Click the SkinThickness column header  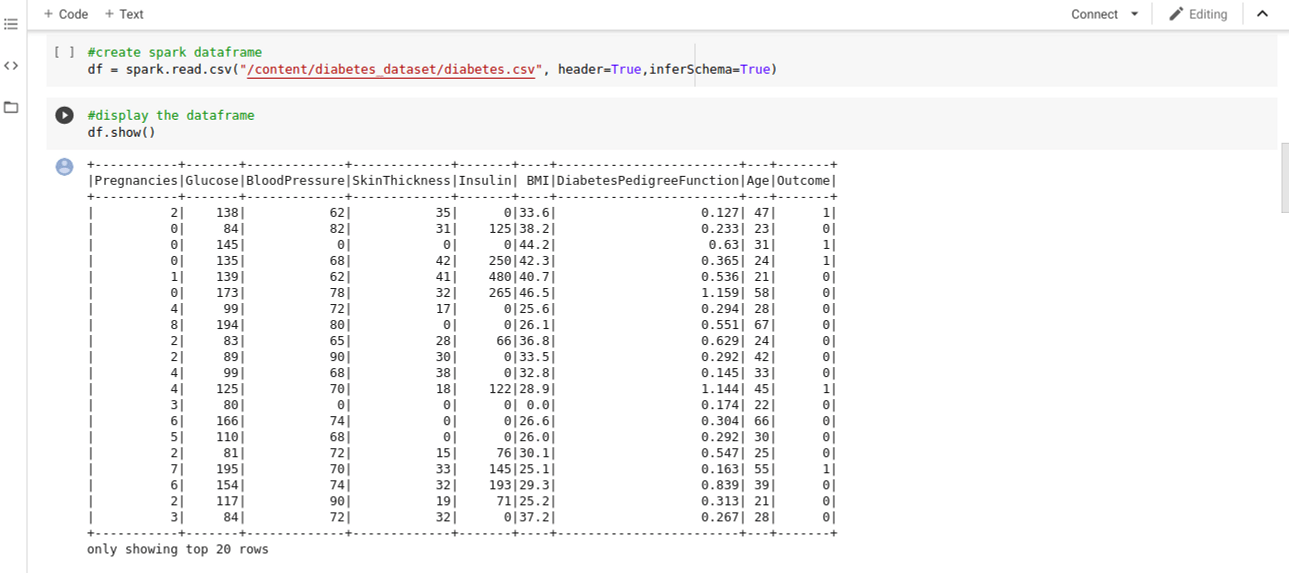click(402, 181)
